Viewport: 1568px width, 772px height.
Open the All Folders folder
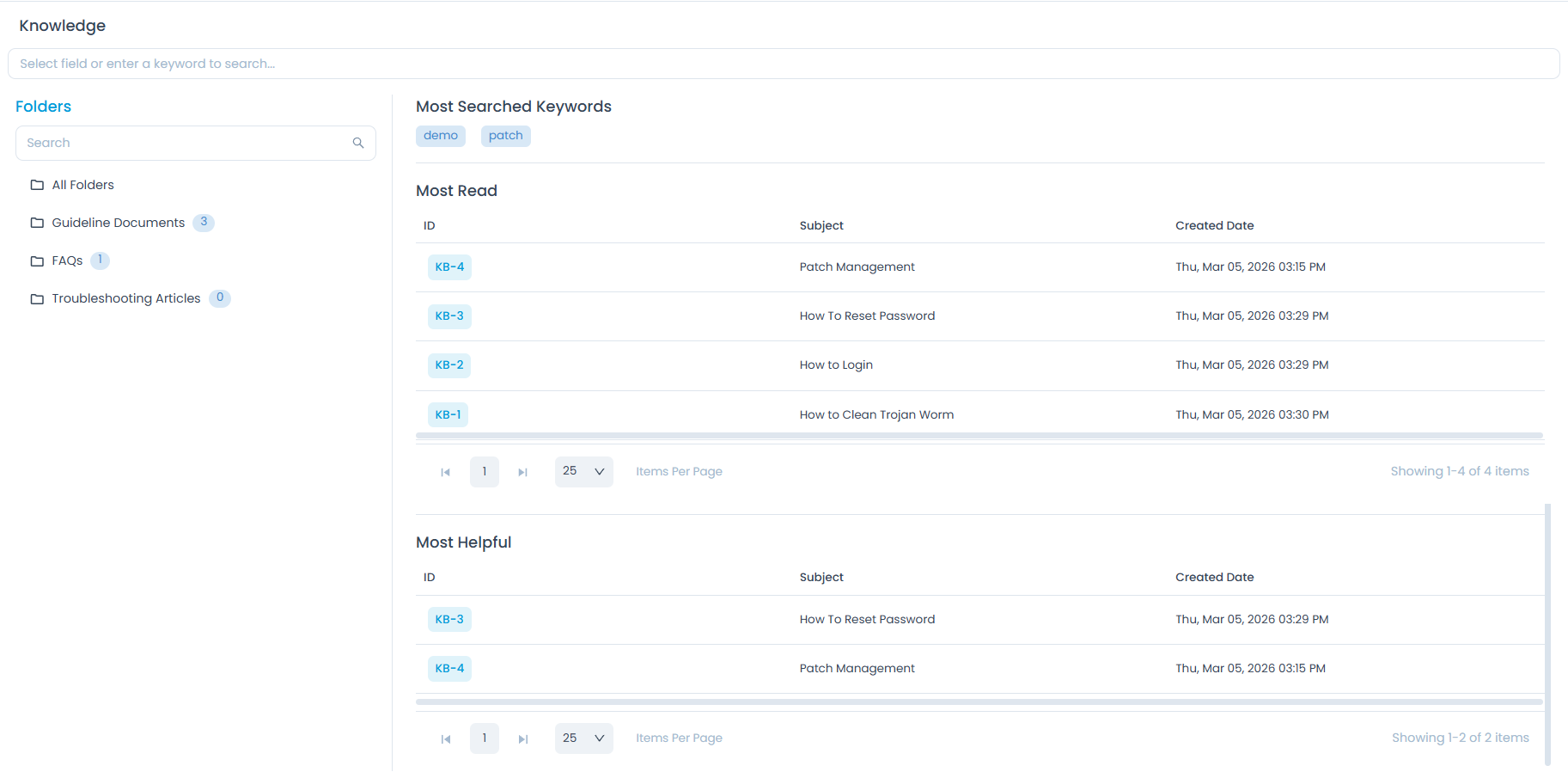[x=82, y=185]
